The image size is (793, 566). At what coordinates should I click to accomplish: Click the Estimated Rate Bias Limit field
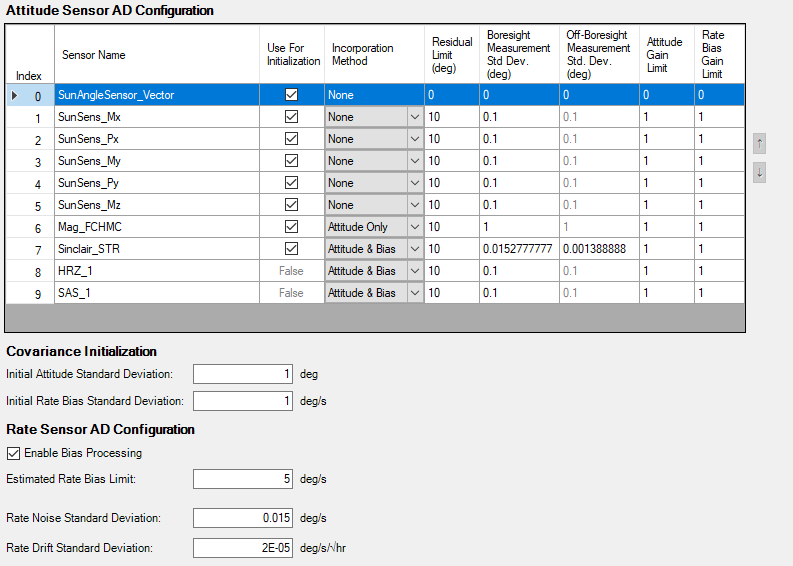point(243,479)
